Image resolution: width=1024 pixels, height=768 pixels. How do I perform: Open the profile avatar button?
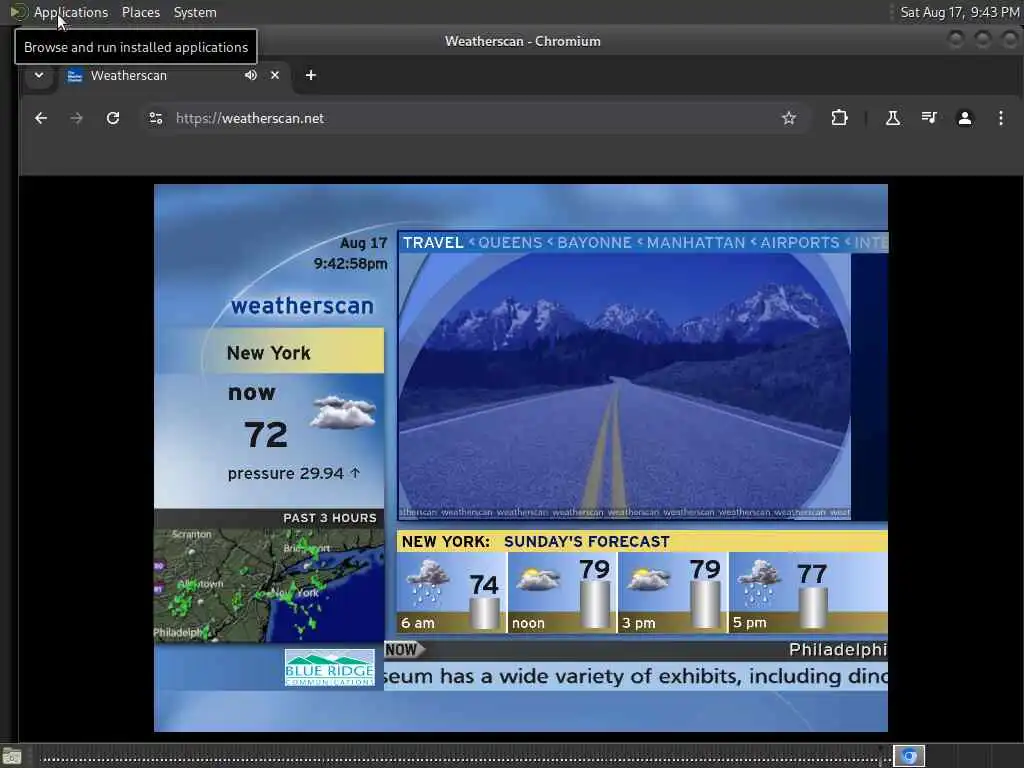pyautogui.click(x=965, y=118)
